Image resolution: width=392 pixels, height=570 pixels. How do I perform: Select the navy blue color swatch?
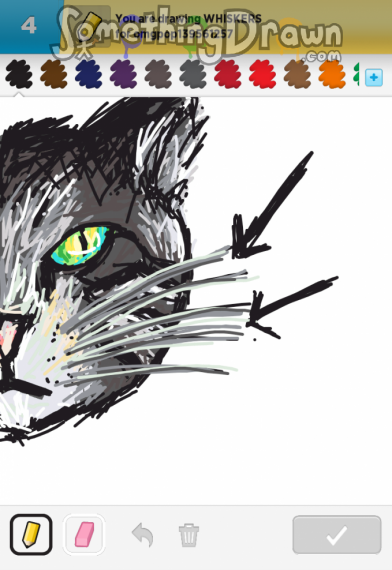88,74
